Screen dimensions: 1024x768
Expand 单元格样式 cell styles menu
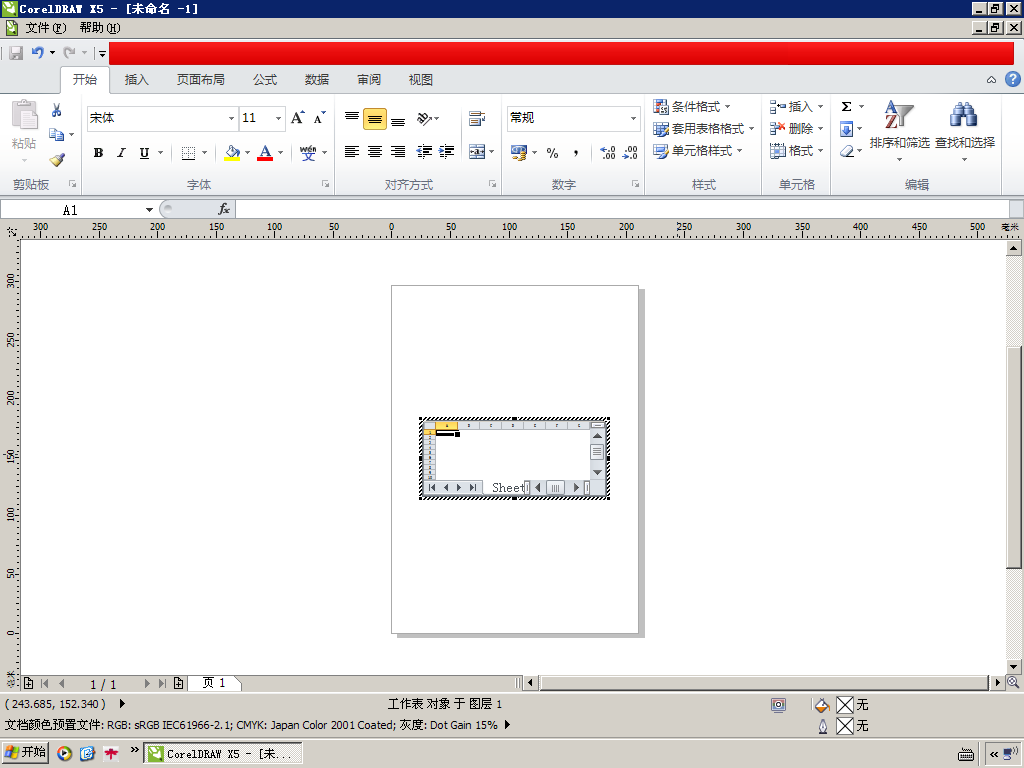(x=698, y=151)
